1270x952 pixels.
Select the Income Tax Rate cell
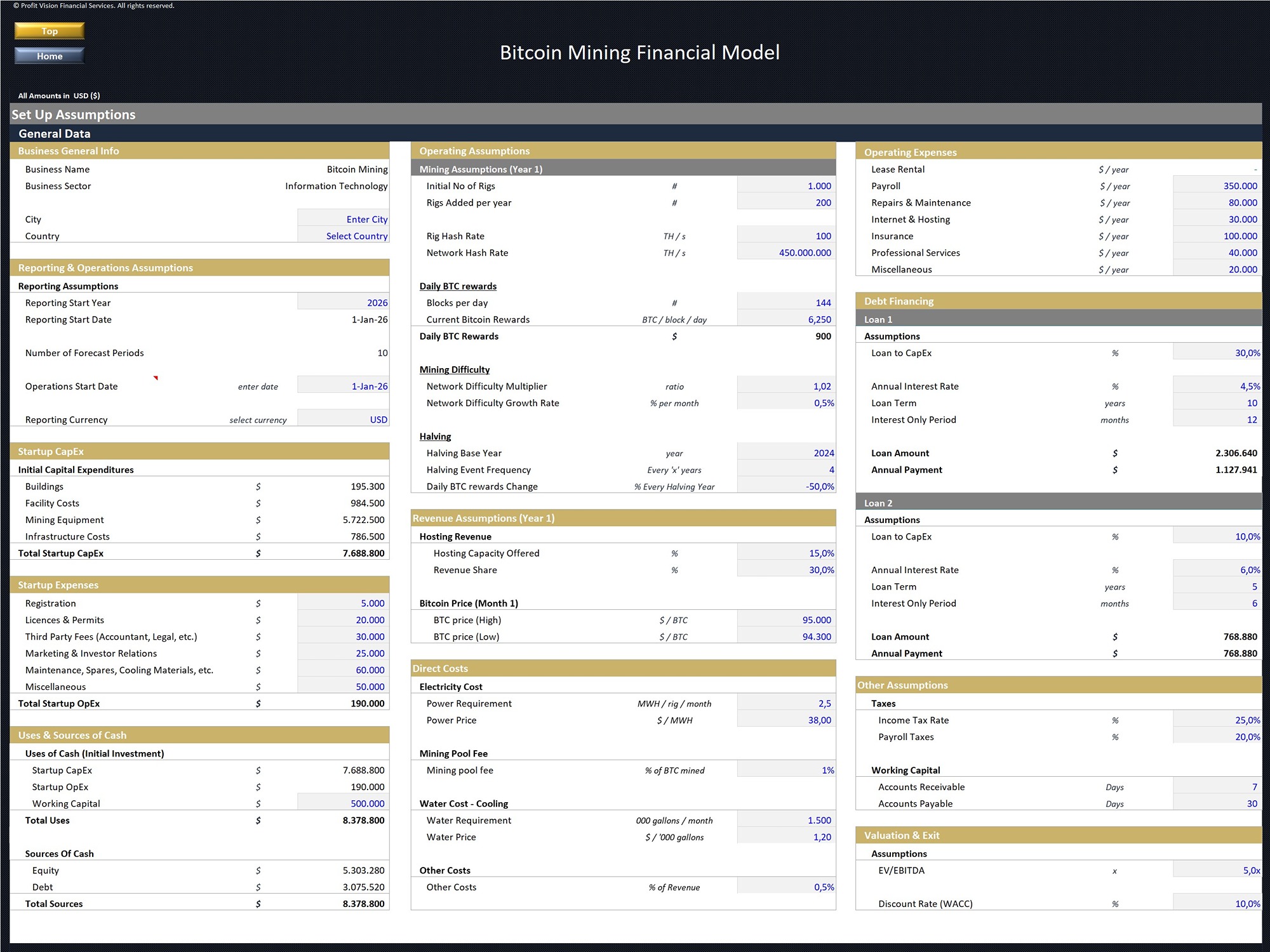[x=1216, y=720]
